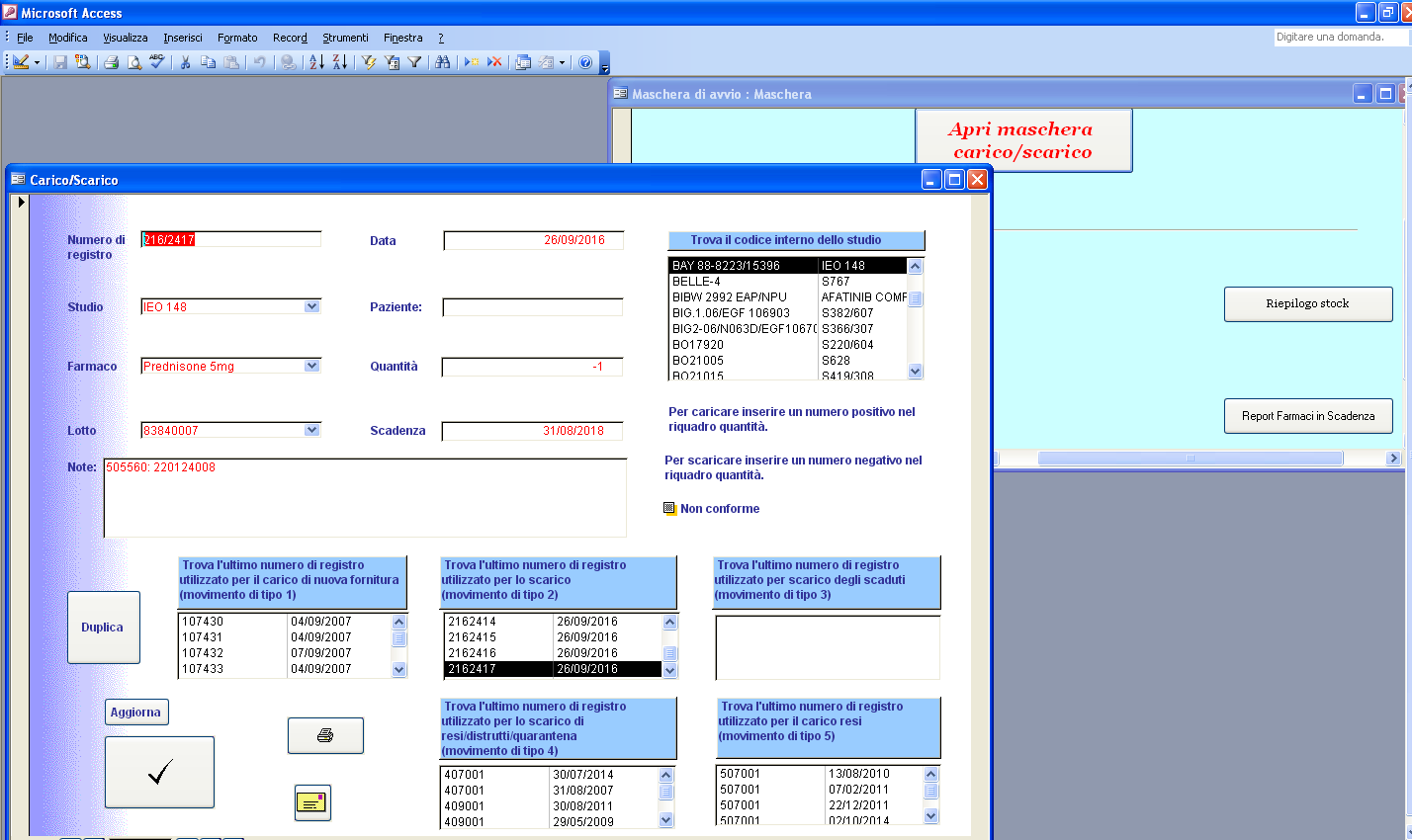Click the Find binoculars icon
Screen dimensions: 1412x840
pyautogui.click(x=442, y=61)
